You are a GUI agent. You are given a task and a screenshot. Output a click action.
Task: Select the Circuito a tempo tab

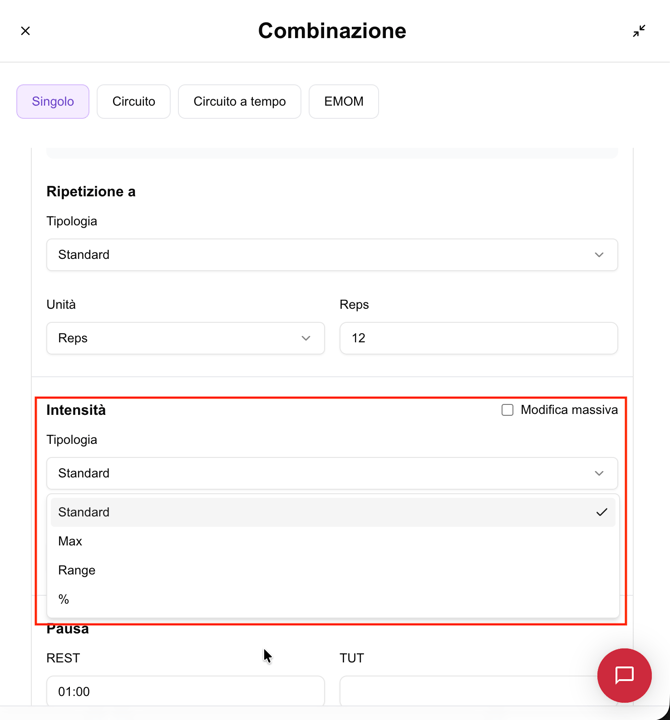(x=239, y=101)
